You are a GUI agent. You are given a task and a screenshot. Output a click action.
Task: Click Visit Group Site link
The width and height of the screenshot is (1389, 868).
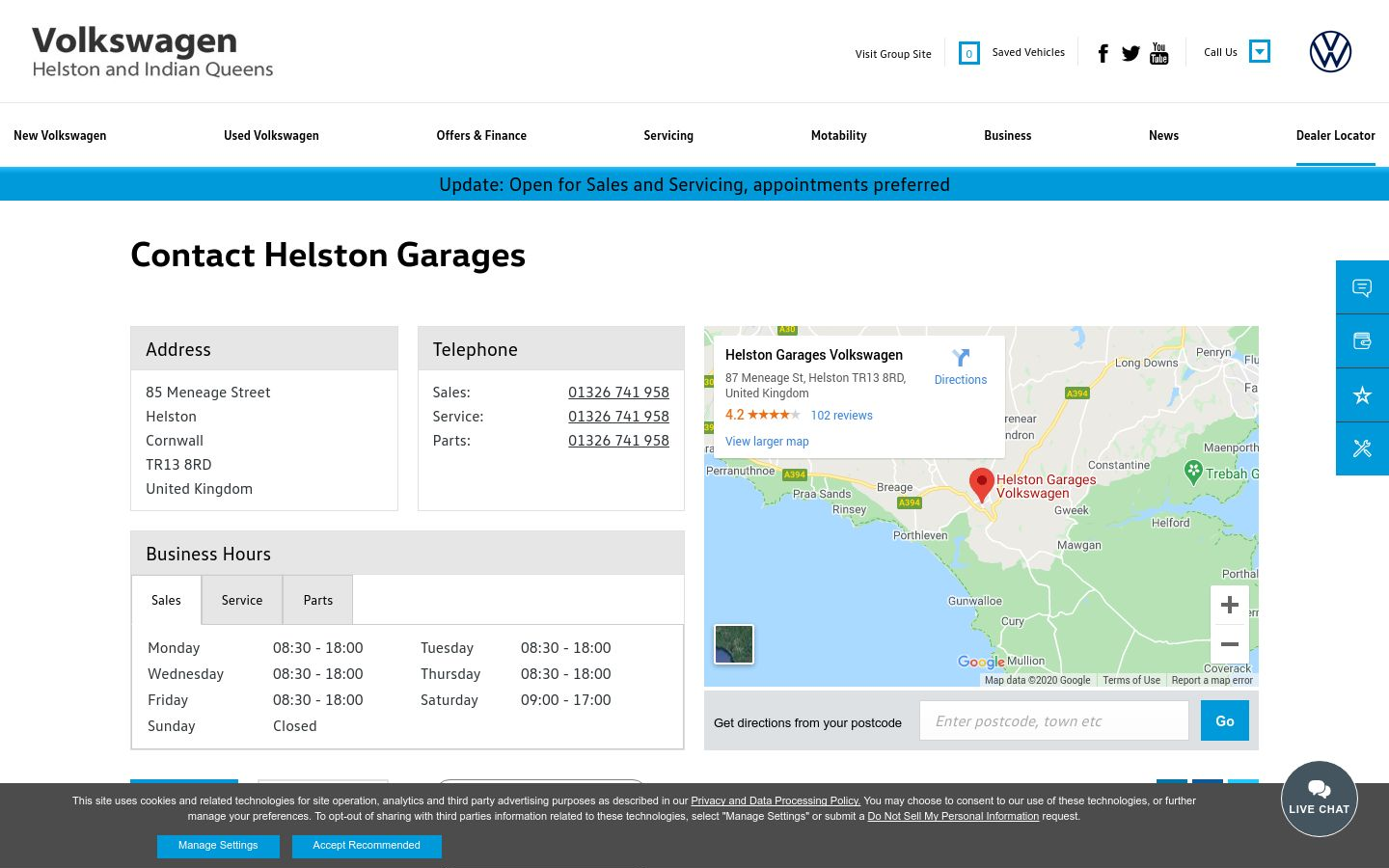893,54
